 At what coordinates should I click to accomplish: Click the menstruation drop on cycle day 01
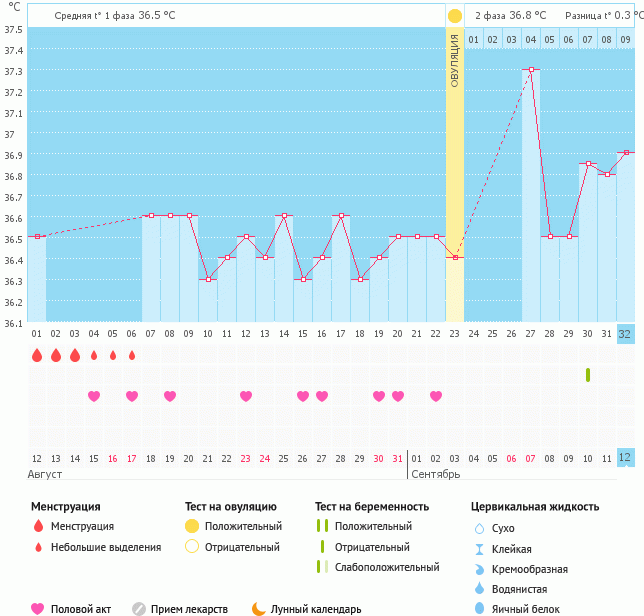pos(36,355)
